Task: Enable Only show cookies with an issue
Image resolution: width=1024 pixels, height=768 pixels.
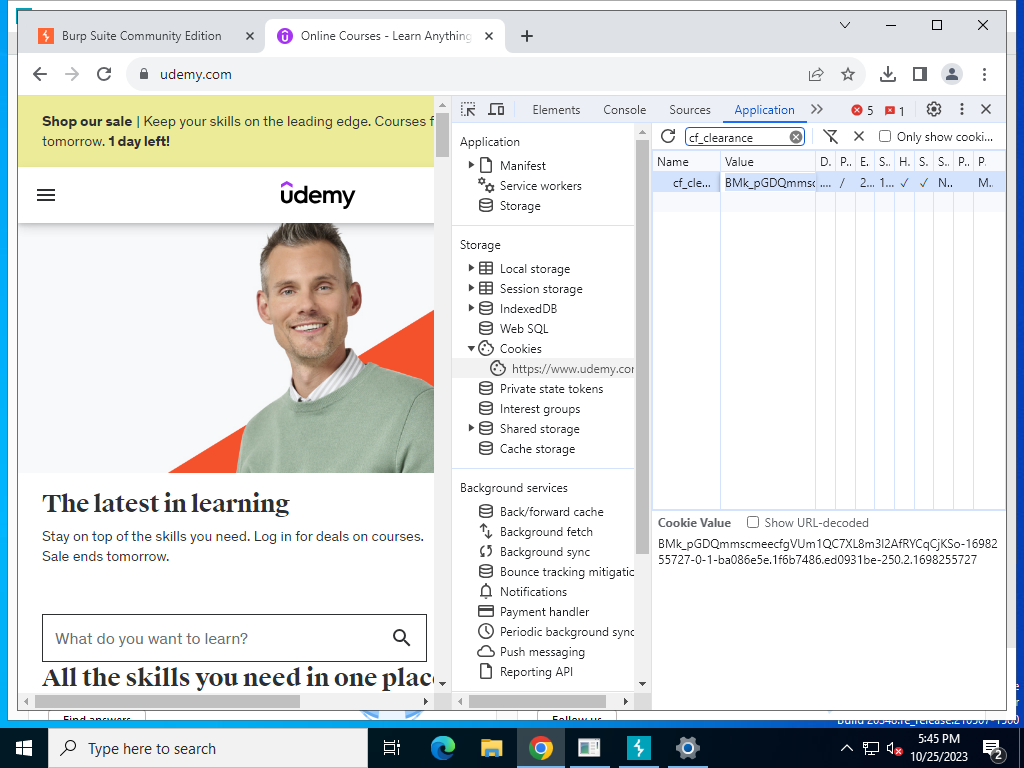Action: (x=884, y=136)
